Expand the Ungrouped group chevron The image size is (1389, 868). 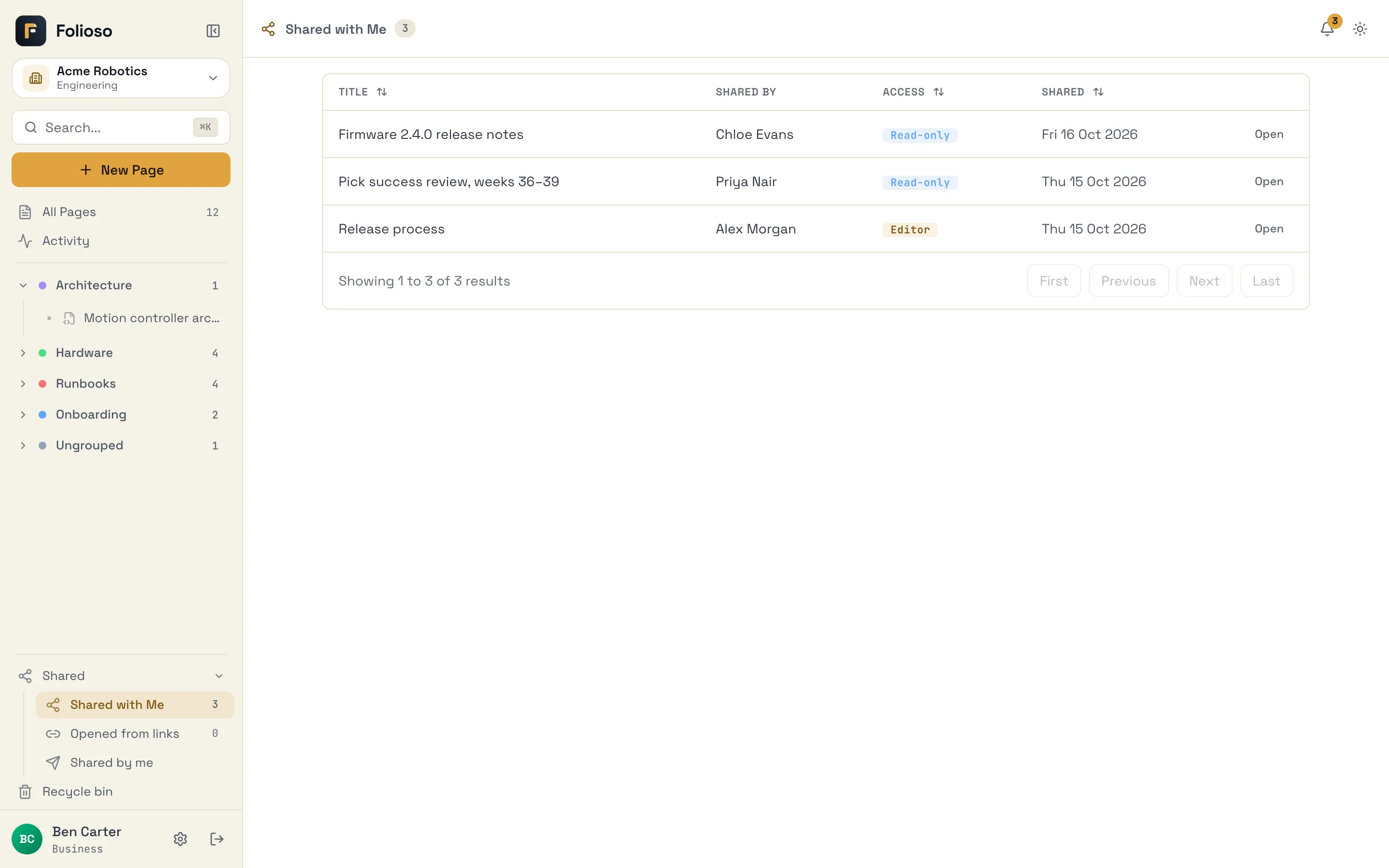pyautogui.click(x=23, y=446)
